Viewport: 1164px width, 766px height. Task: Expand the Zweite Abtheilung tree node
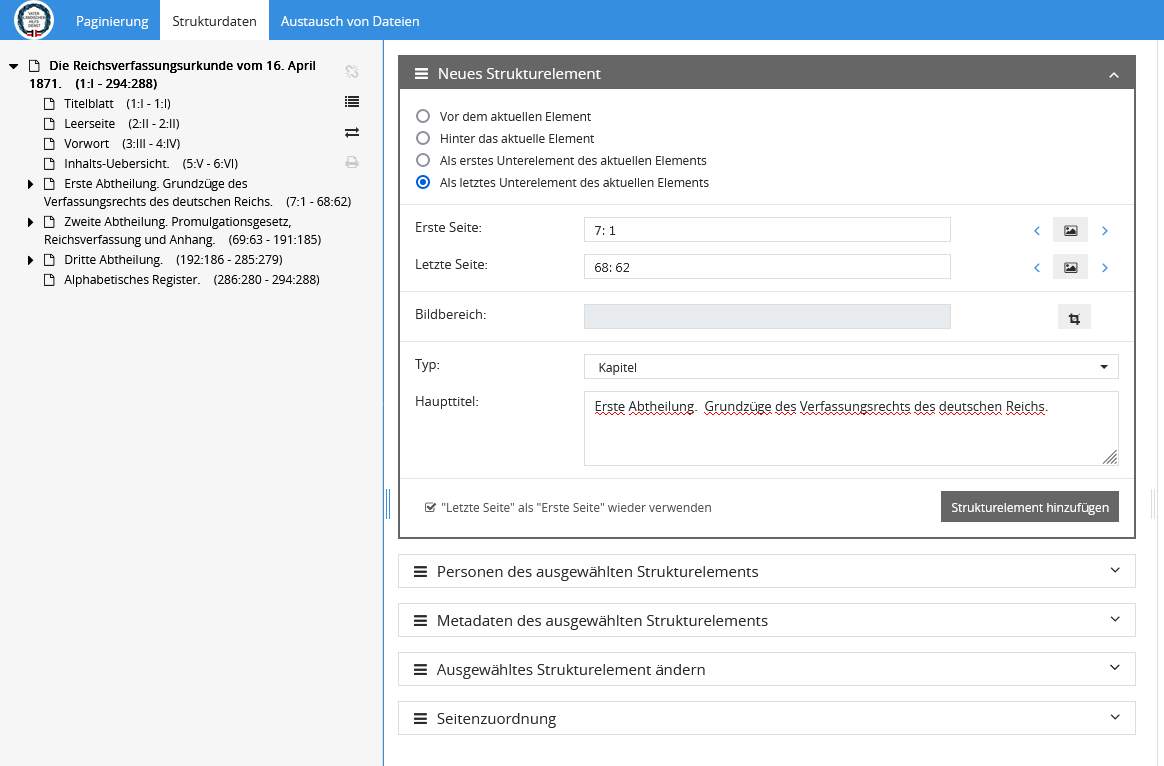pyautogui.click(x=30, y=222)
